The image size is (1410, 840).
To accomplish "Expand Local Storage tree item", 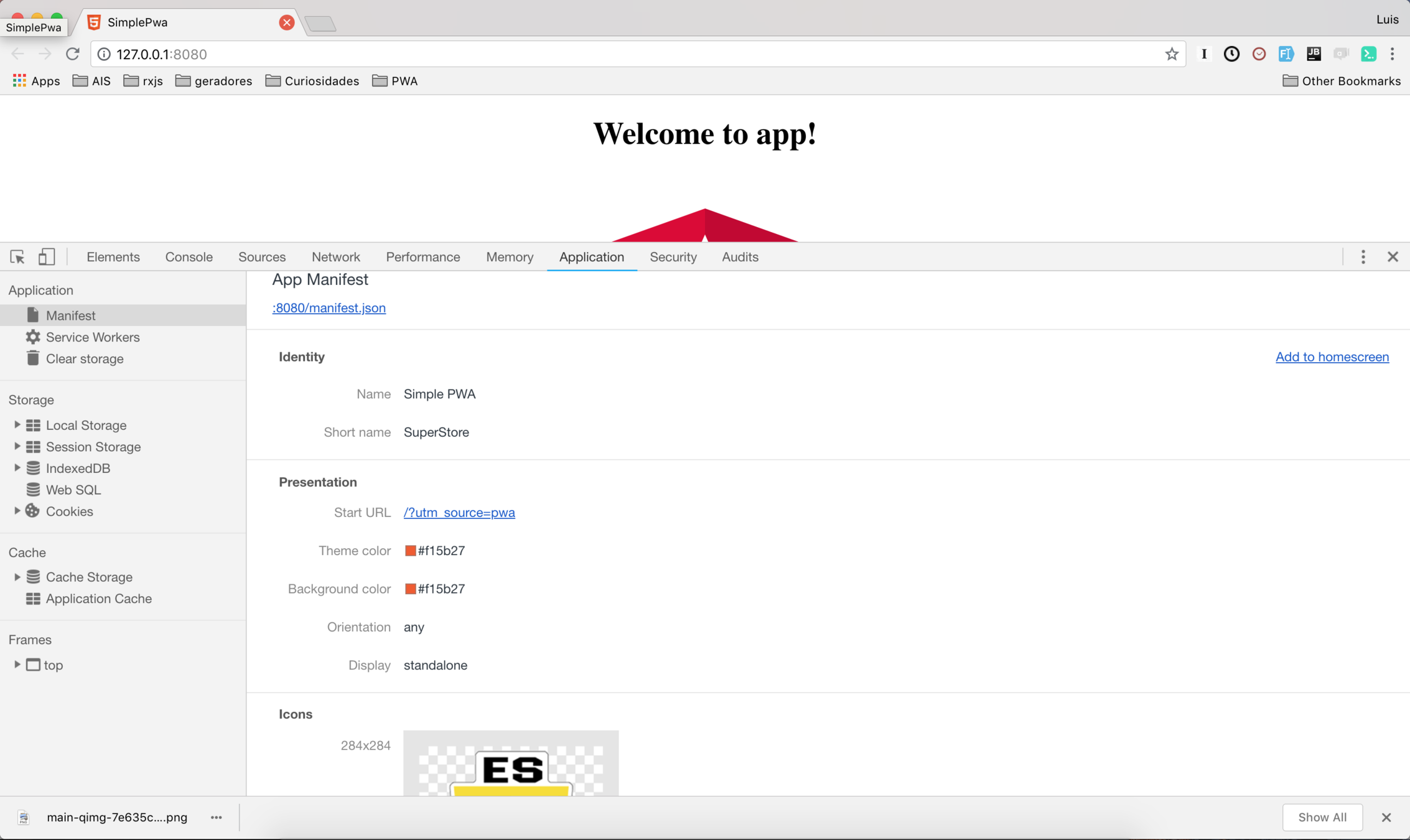I will (x=17, y=425).
